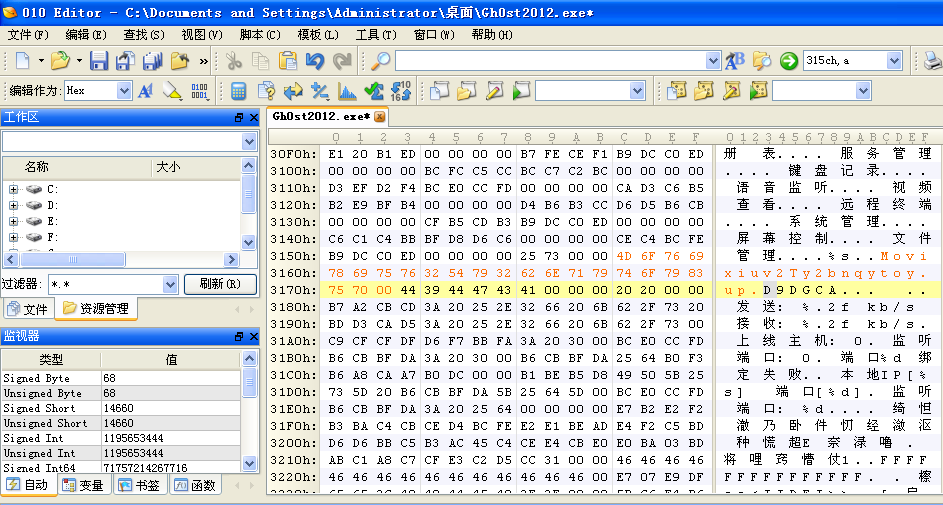Click inside the search text input field
The width and height of the screenshot is (943, 505).
[x=550, y=60]
